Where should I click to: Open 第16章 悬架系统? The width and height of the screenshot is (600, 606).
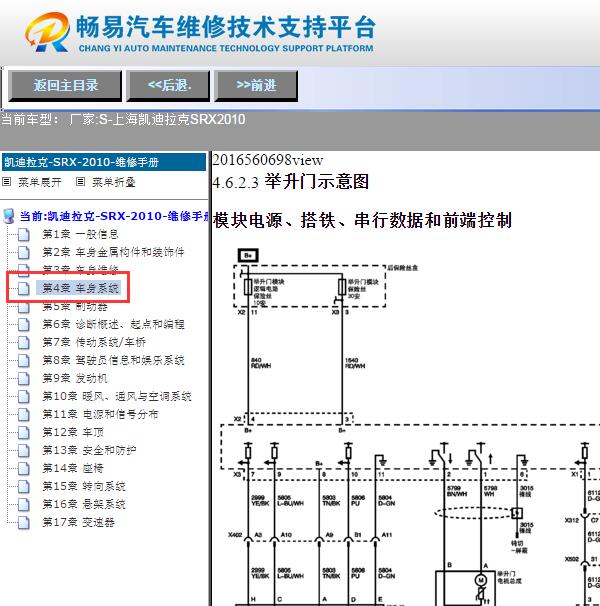point(84,504)
